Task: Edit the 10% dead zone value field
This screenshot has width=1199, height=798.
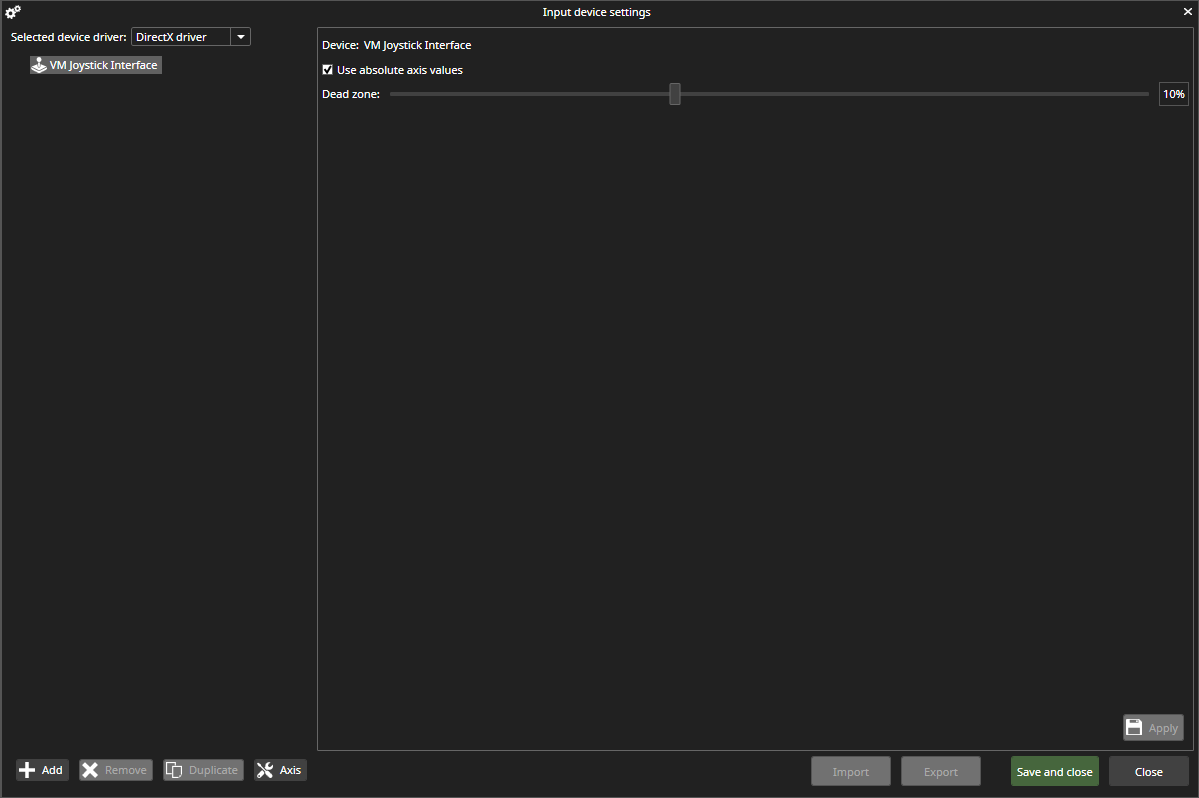Action: click(x=1174, y=94)
